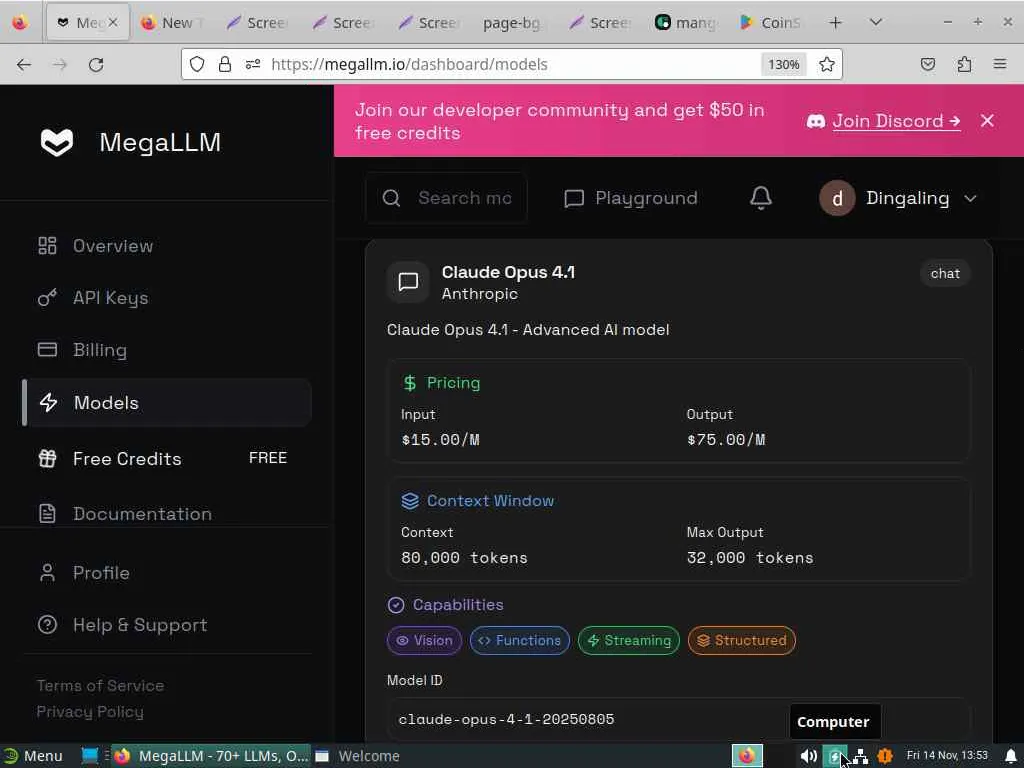The height and width of the screenshot is (768, 1024).
Task: Click the $75.00/M output price
Action: 726,440
